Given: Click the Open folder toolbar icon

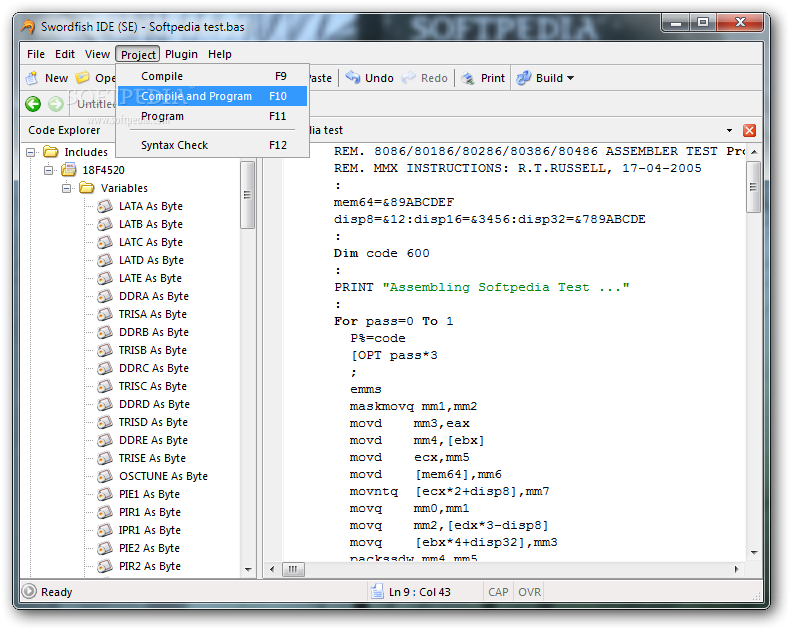Looking at the screenshot, I should [x=83, y=78].
